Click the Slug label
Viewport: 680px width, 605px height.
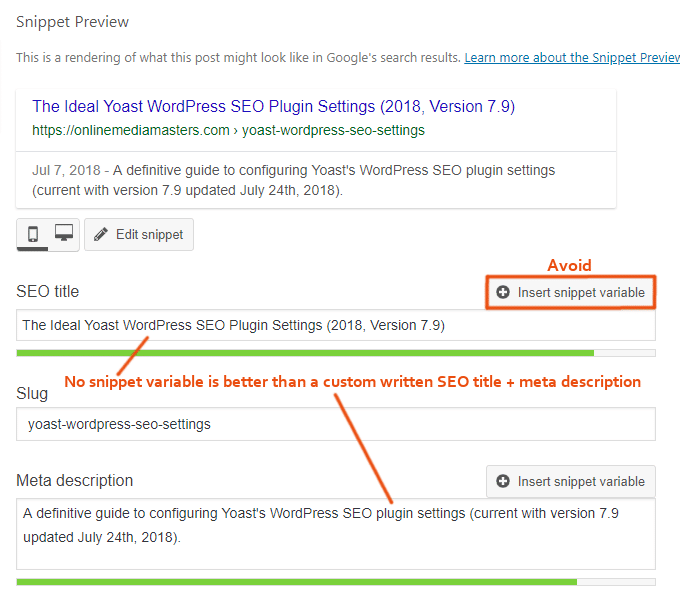point(32,393)
